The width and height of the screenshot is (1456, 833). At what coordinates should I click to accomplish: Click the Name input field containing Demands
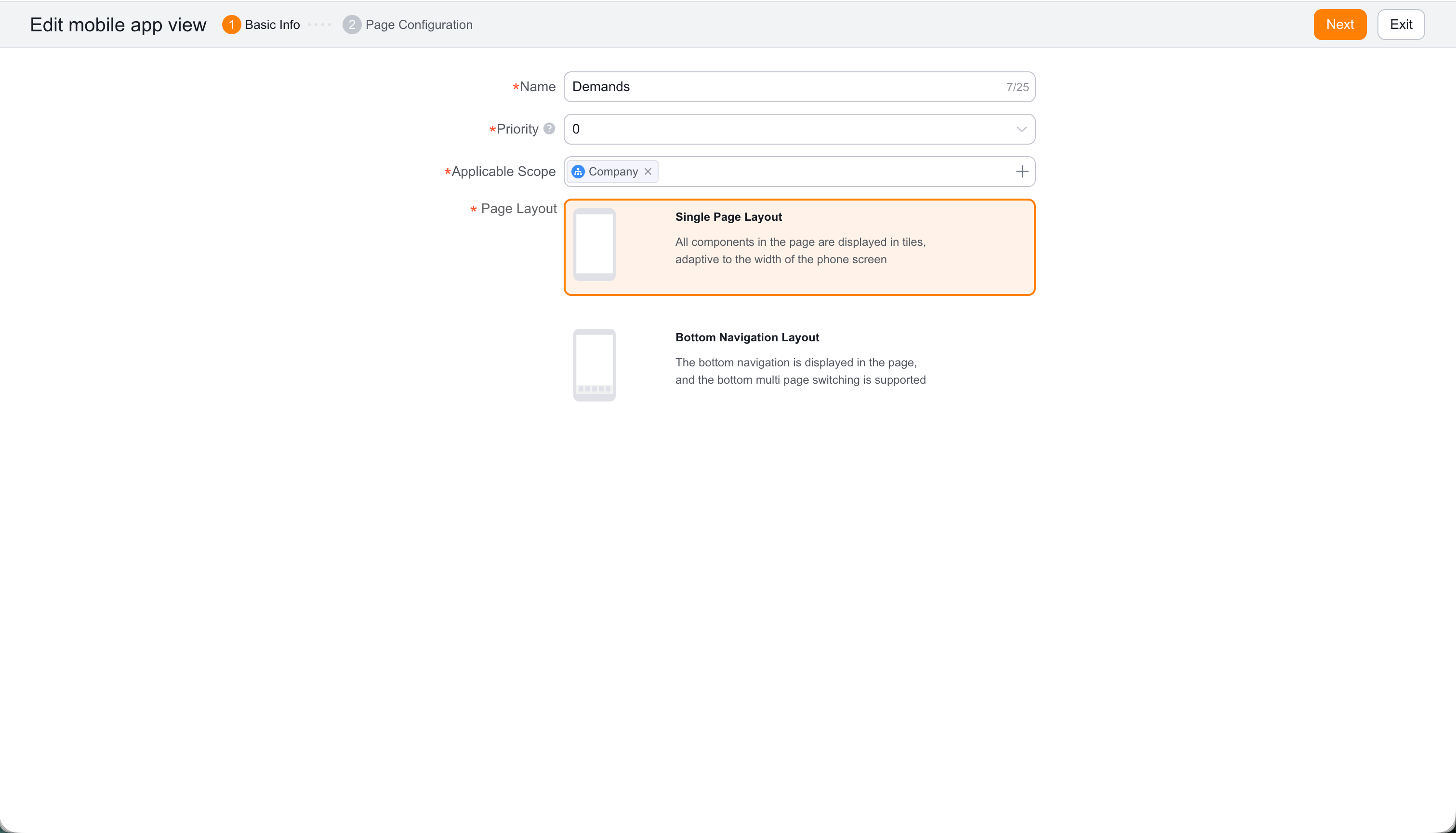(x=799, y=87)
